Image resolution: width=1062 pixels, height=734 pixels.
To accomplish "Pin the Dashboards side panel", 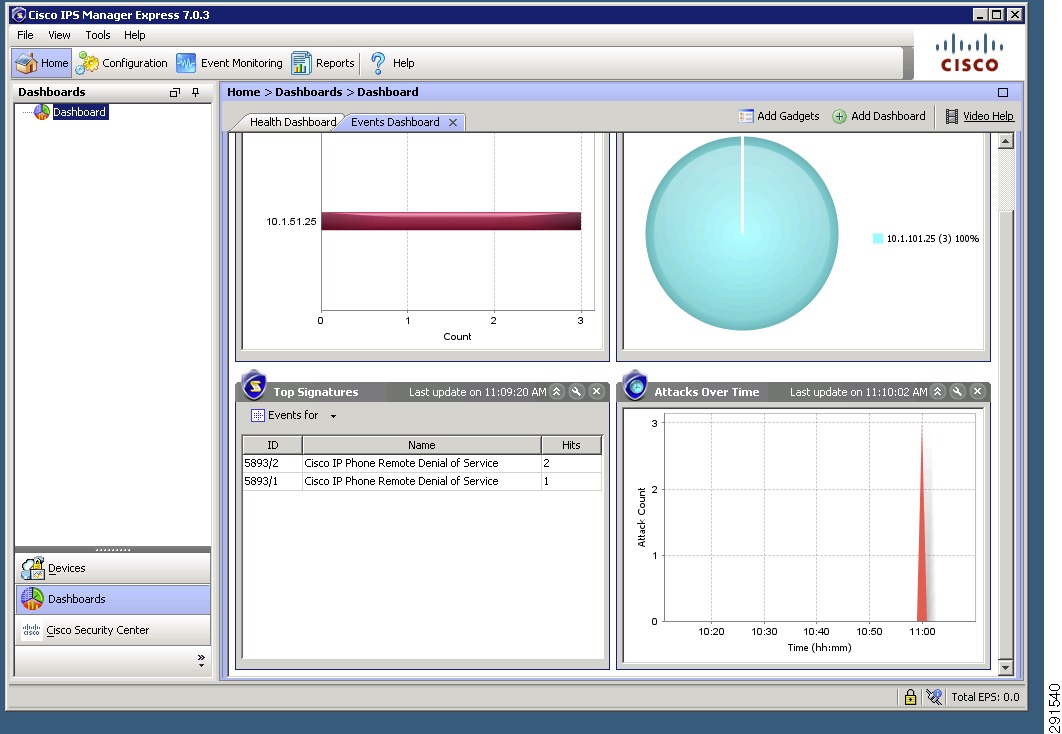I will [x=196, y=93].
